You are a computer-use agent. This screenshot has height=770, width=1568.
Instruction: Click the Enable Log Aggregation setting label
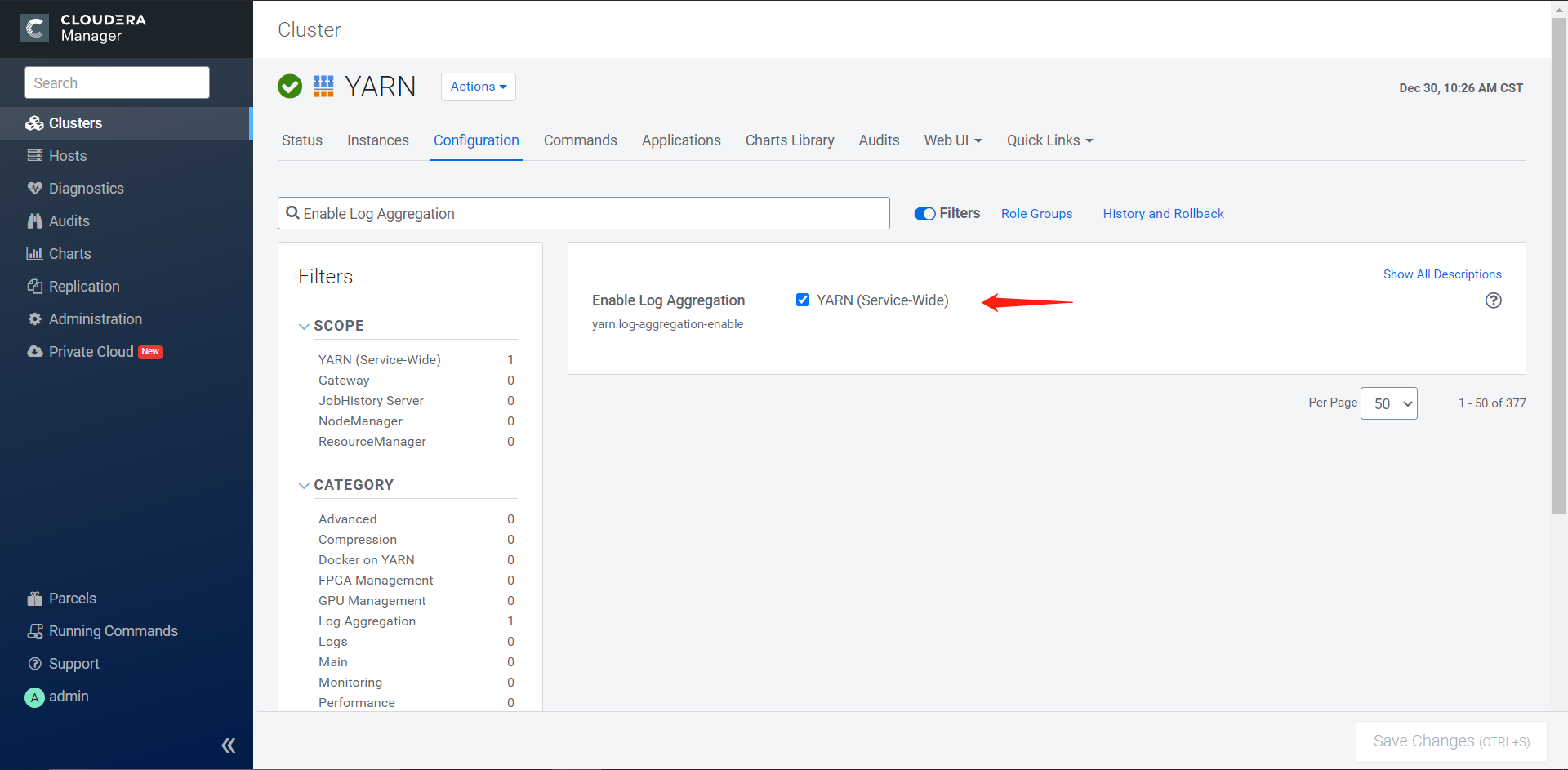point(669,300)
